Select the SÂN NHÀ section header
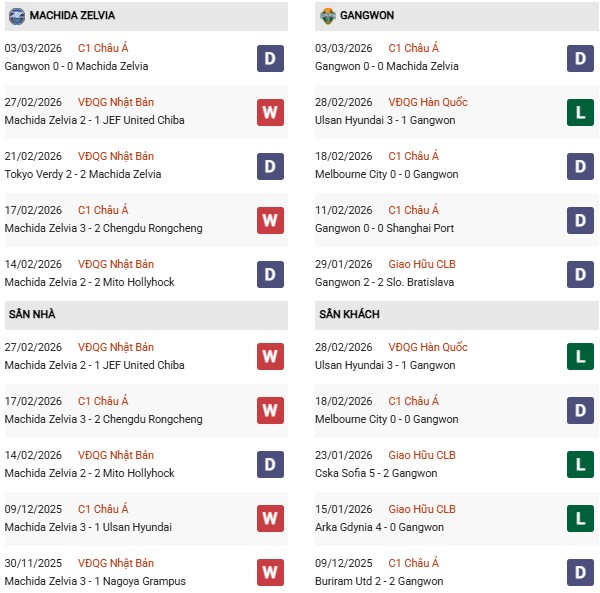The height and width of the screenshot is (593, 600). click(x=32, y=315)
